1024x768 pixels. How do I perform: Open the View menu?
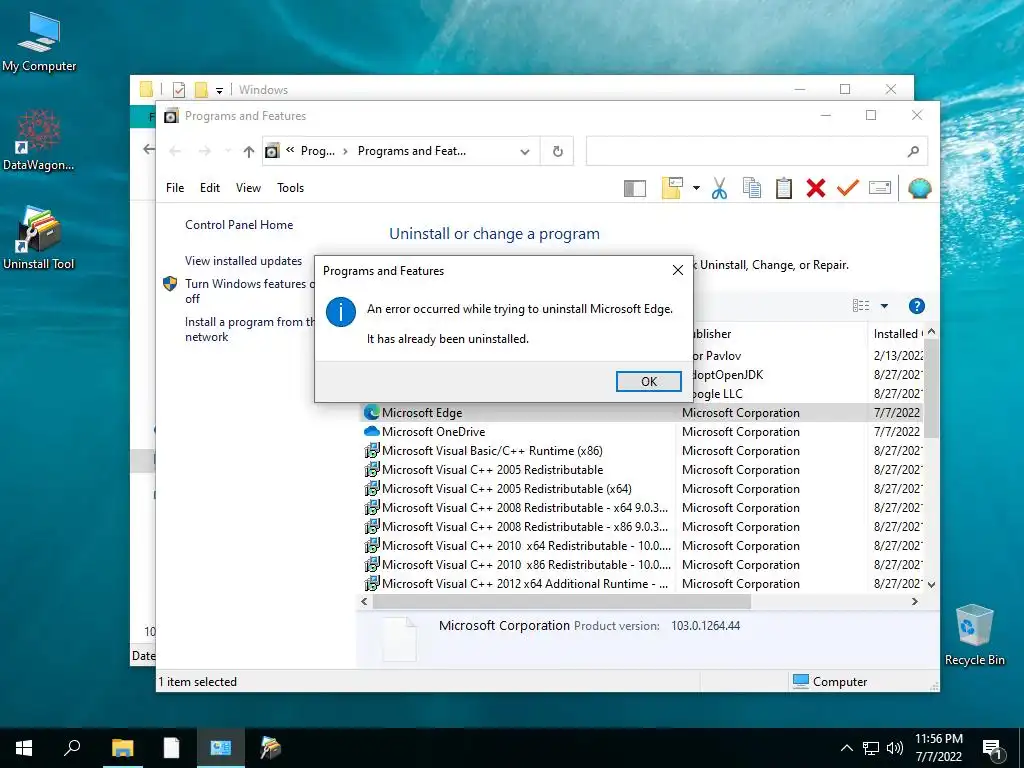[248, 188]
